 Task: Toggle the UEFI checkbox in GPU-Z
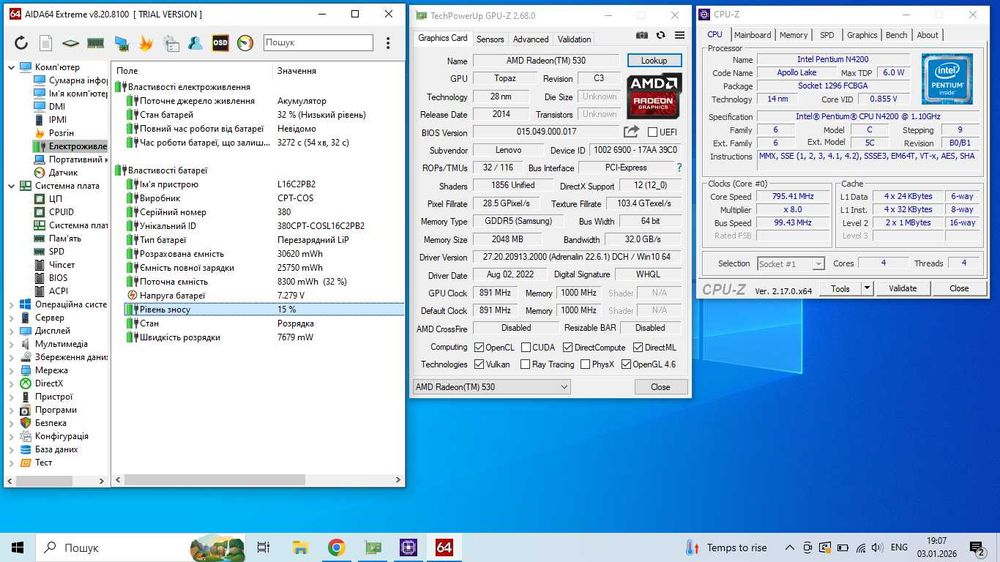pyautogui.click(x=652, y=132)
